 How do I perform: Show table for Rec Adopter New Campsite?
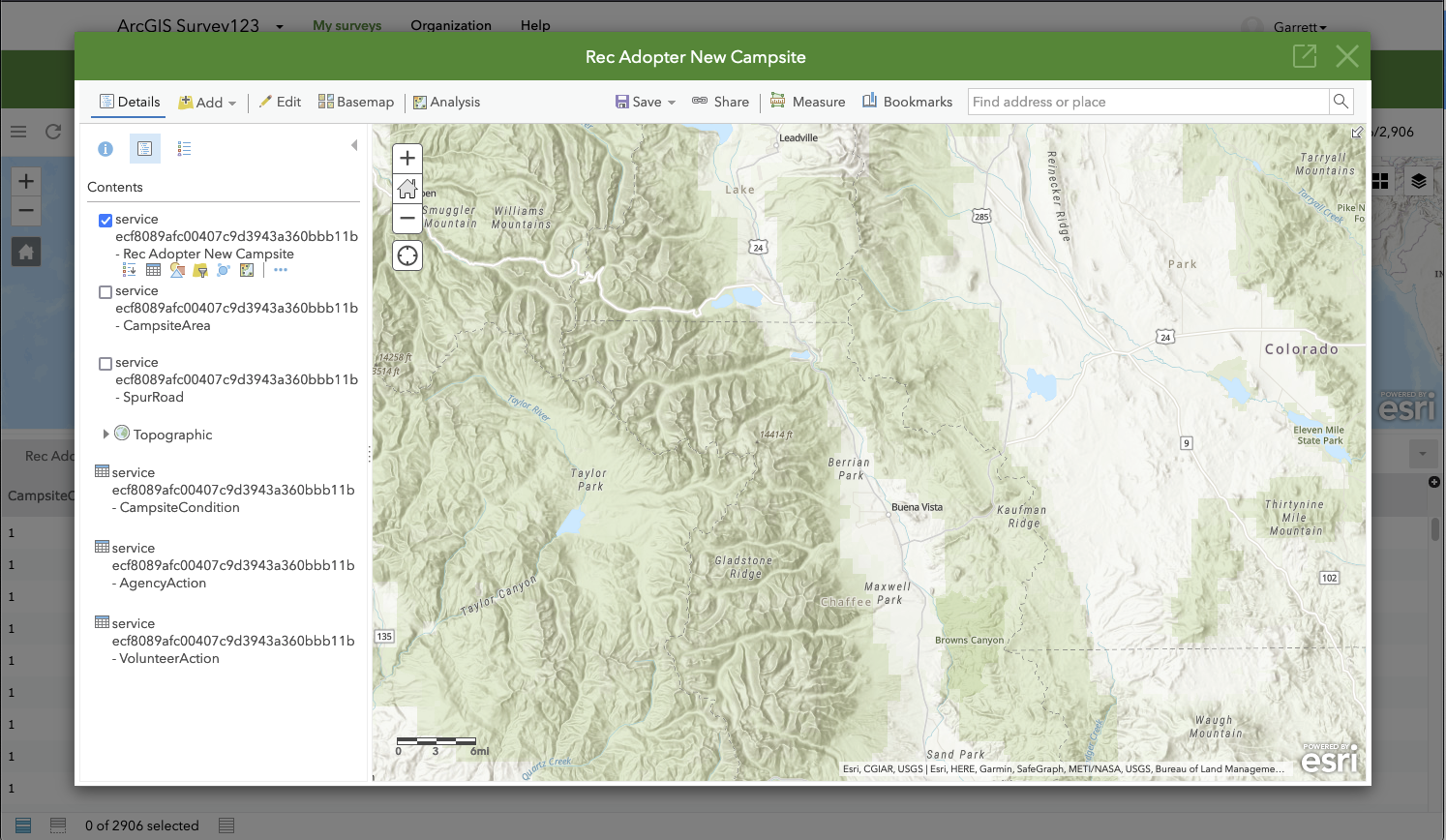click(x=153, y=270)
